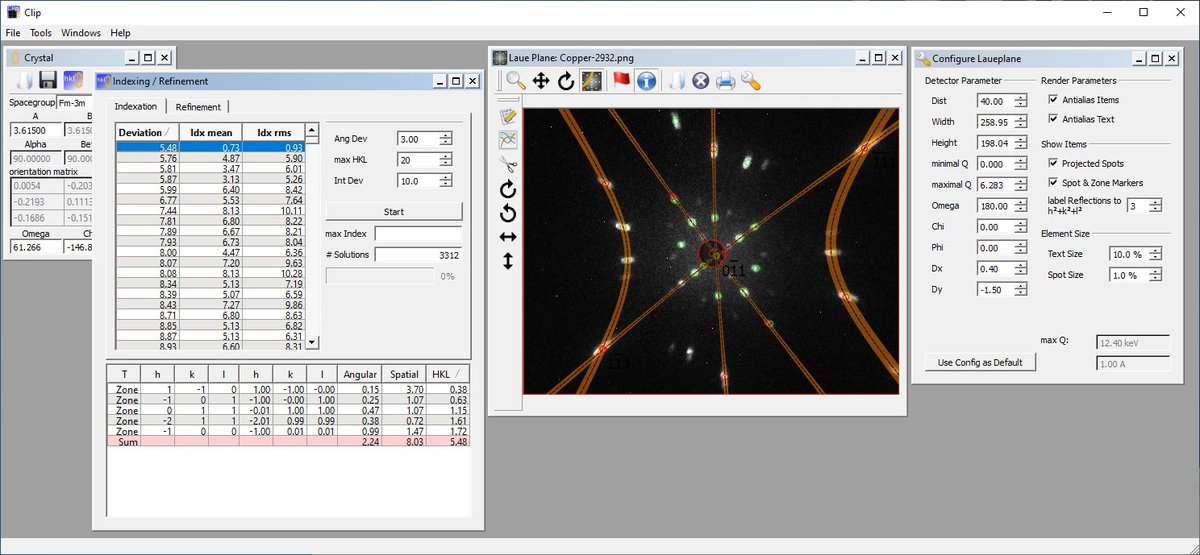Toggle Spot & Zone Markers checkbox

(1052, 182)
